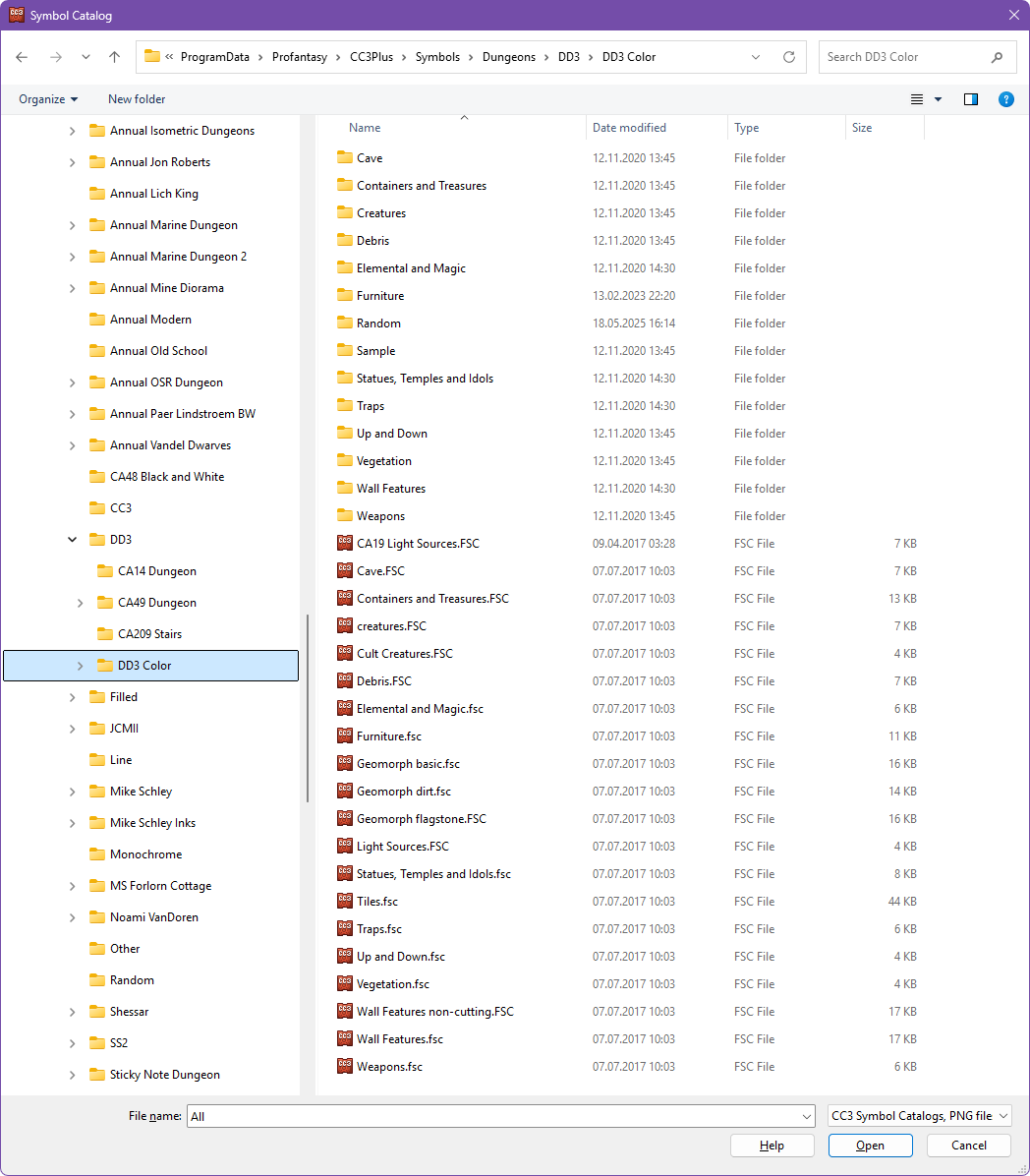Click the Weapons folder icon
The height and width of the screenshot is (1176, 1030).
tap(344, 515)
